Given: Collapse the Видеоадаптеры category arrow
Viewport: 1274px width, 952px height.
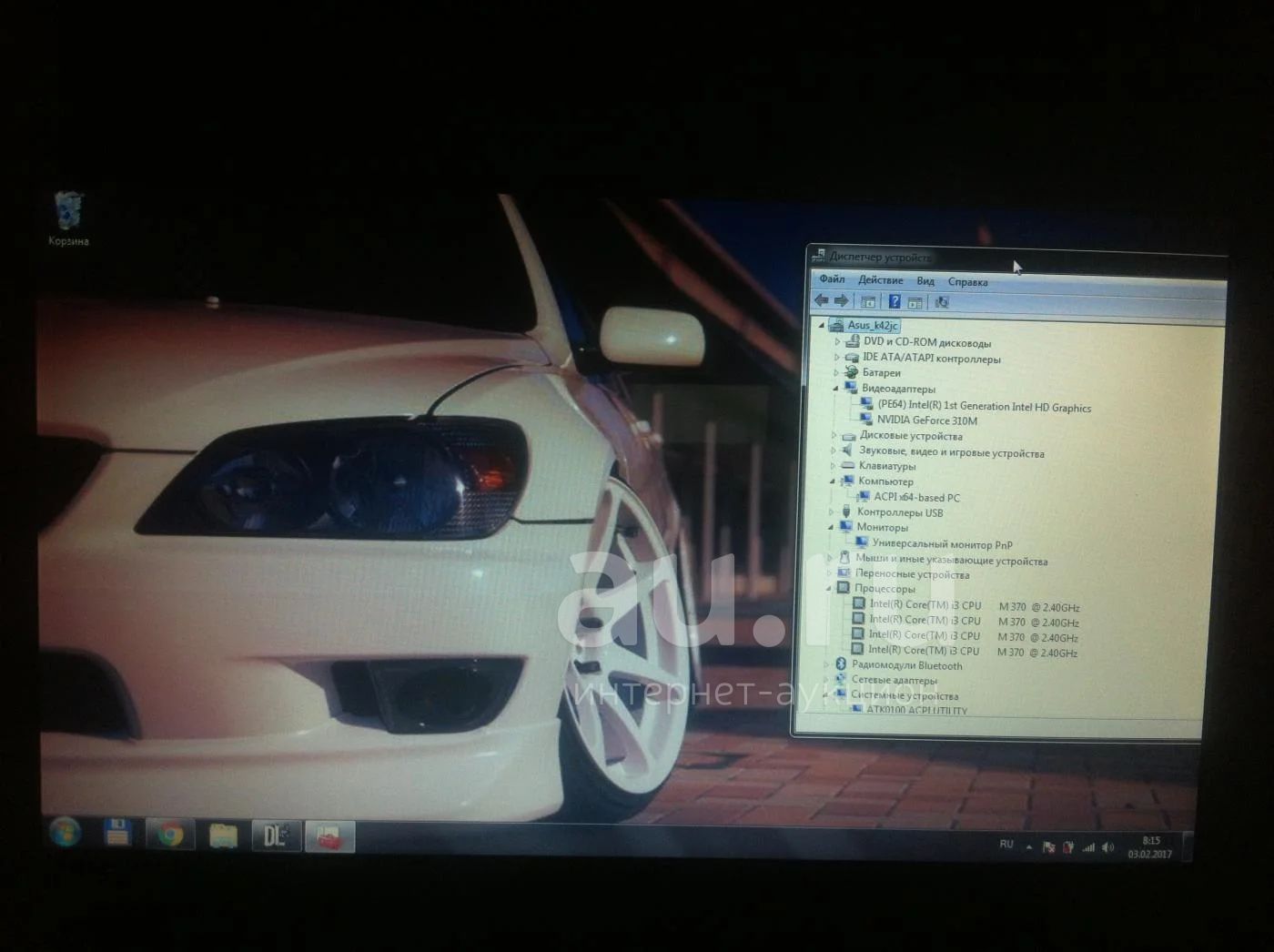Looking at the screenshot, I should tap(836, 388).
